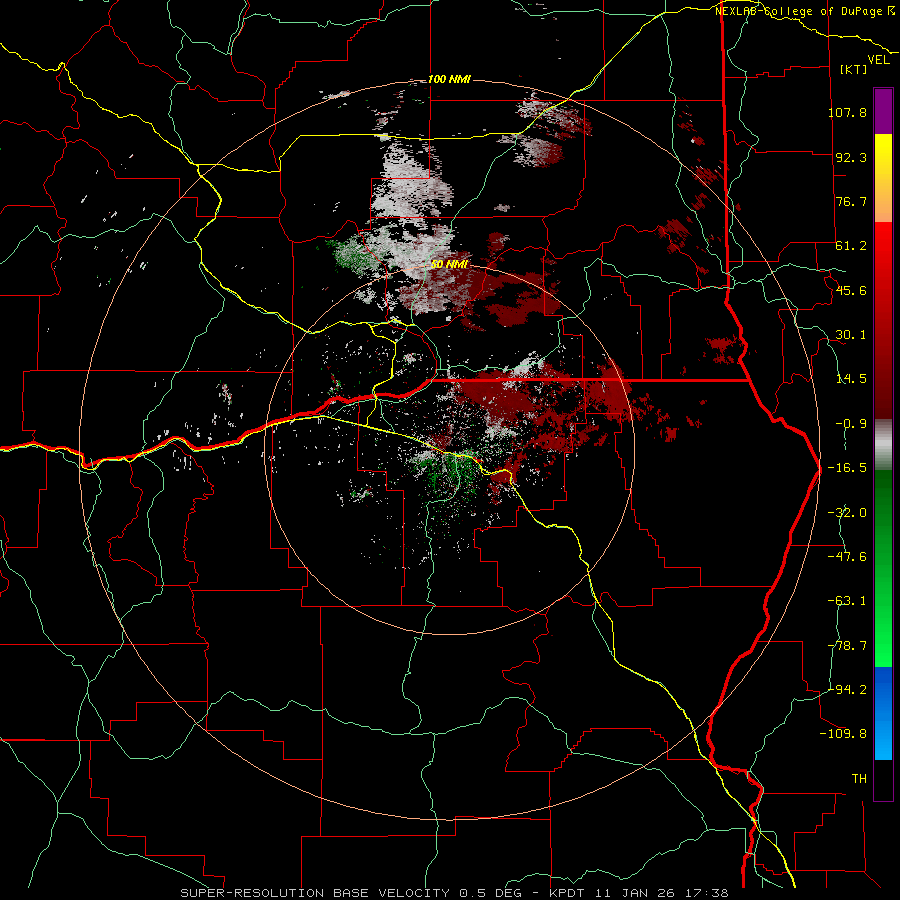Click the 76.7 velocity scale value
Image resolution: width=900 pixels, height=900 pixels.
(851, 201)
